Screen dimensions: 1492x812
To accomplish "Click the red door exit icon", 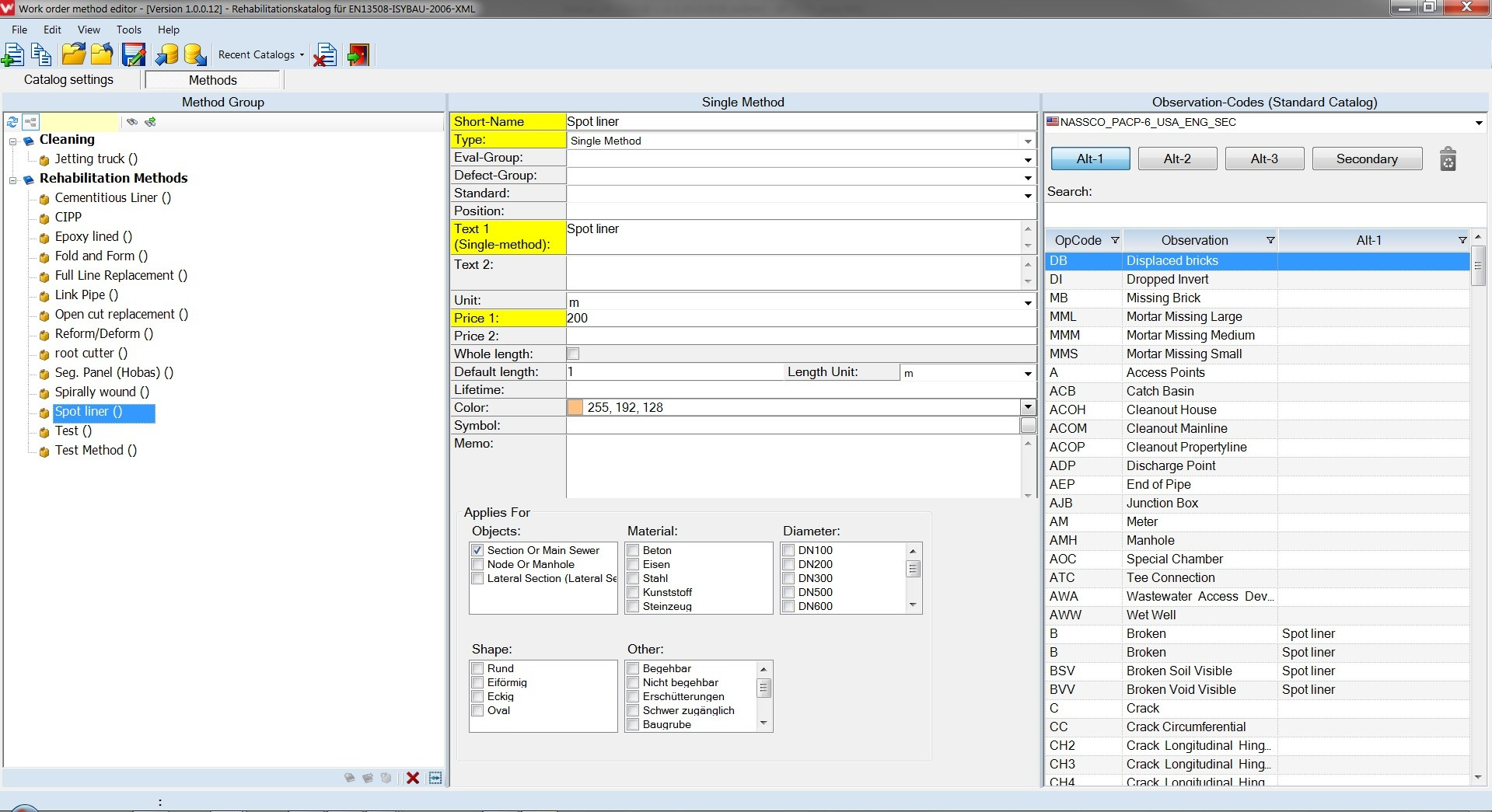I will pos(358,55).
